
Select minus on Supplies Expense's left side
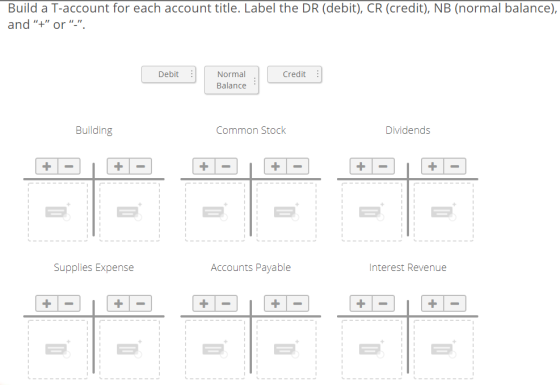pos(69,304)
